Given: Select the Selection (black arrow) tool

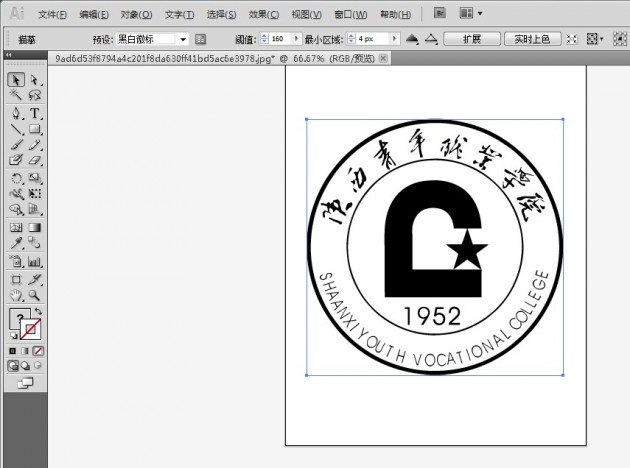Looking at the screenshot, I should (x=16, y=80).
